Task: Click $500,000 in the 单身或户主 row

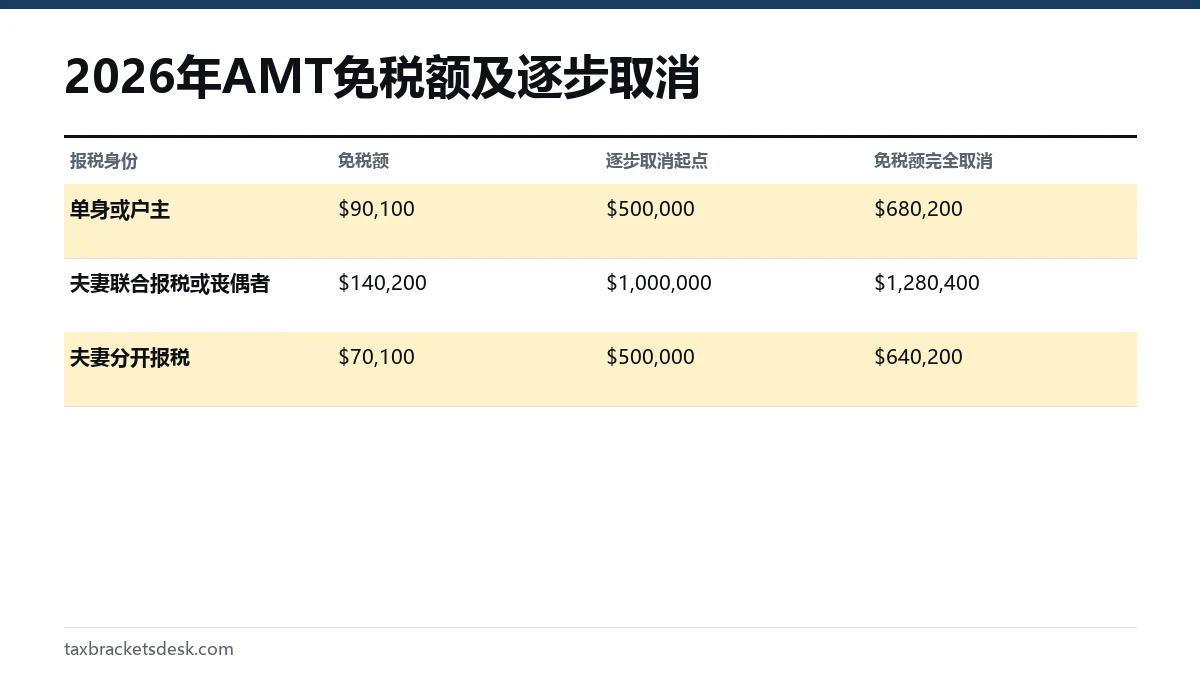Action: point(650,209)
